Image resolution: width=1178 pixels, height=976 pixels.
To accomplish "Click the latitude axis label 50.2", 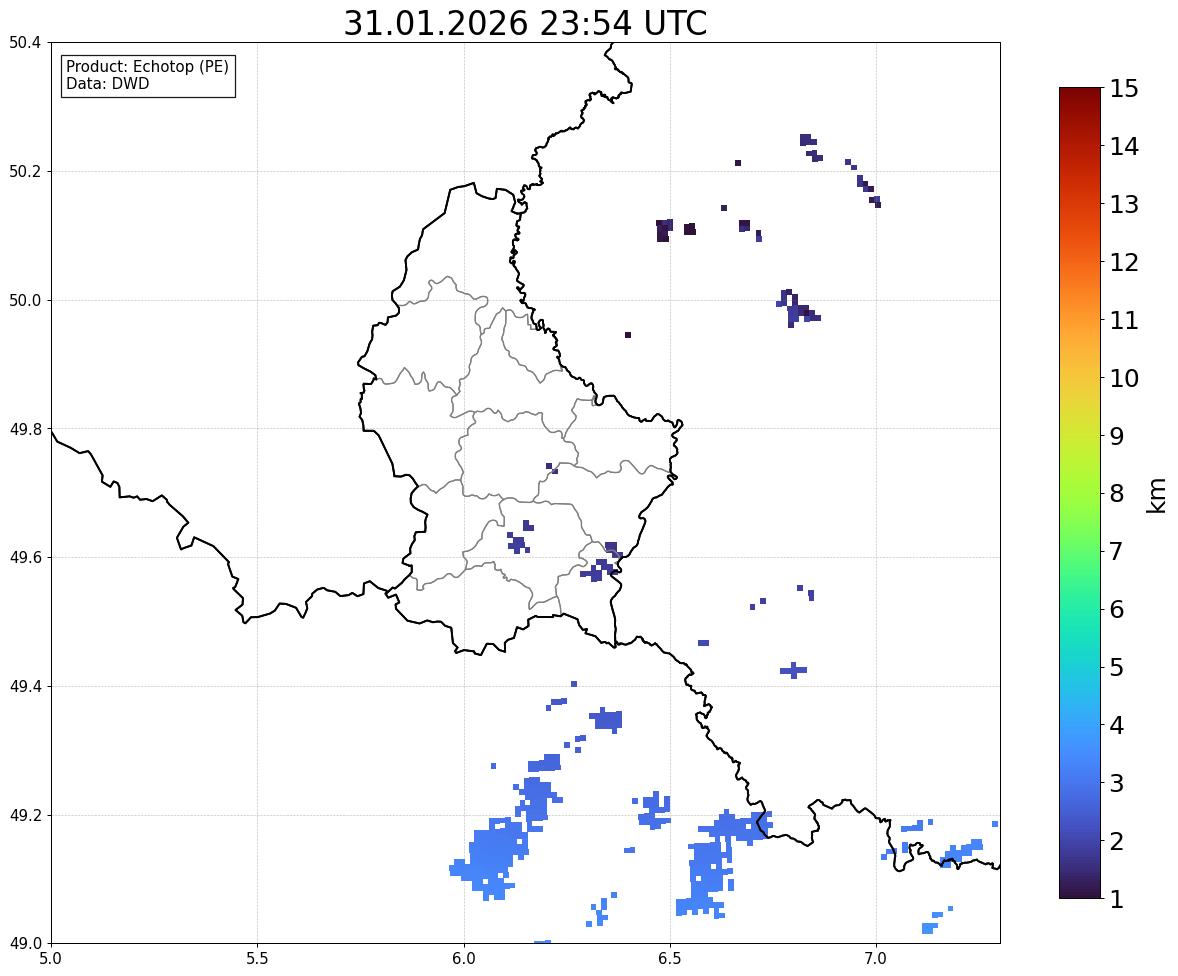I will click(25, 171).
